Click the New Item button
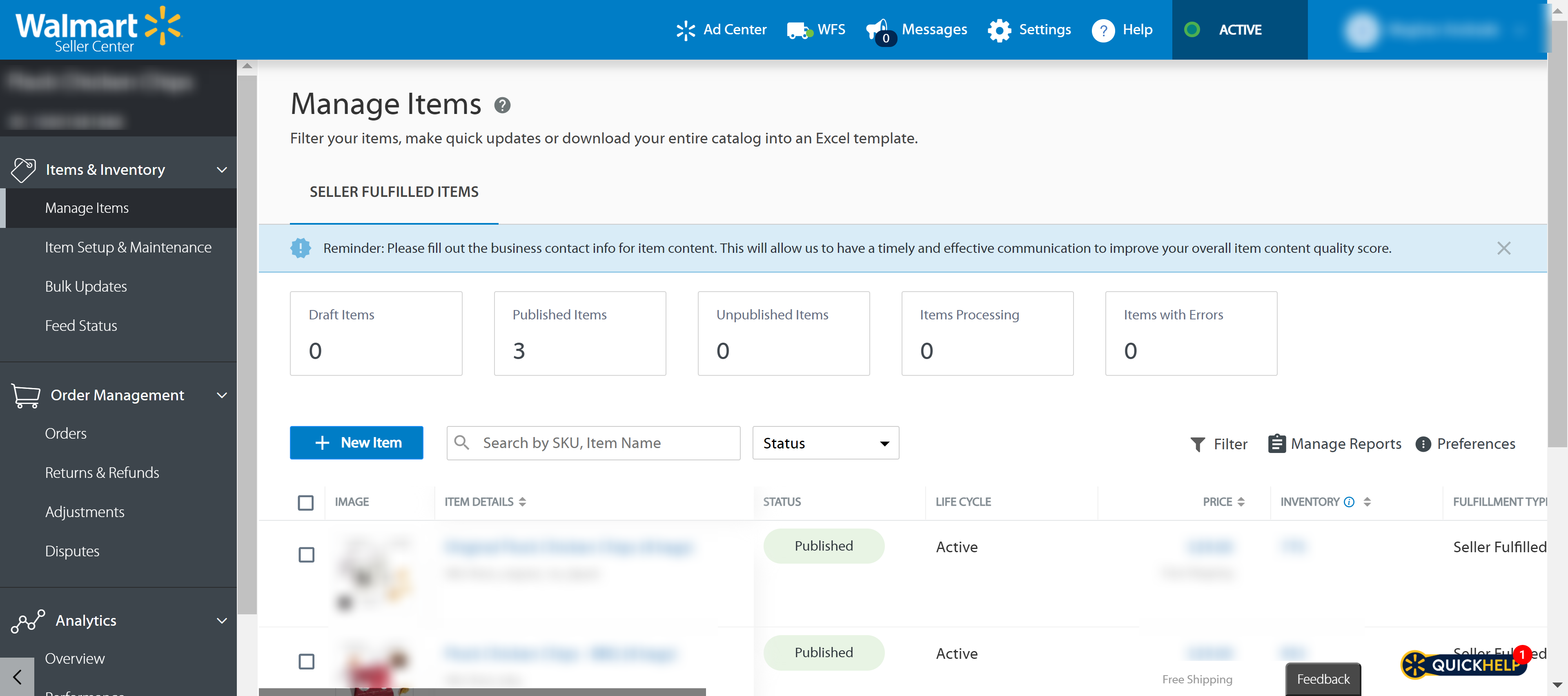The width and height of the screenshot is (1568, 696). [357, 443]
